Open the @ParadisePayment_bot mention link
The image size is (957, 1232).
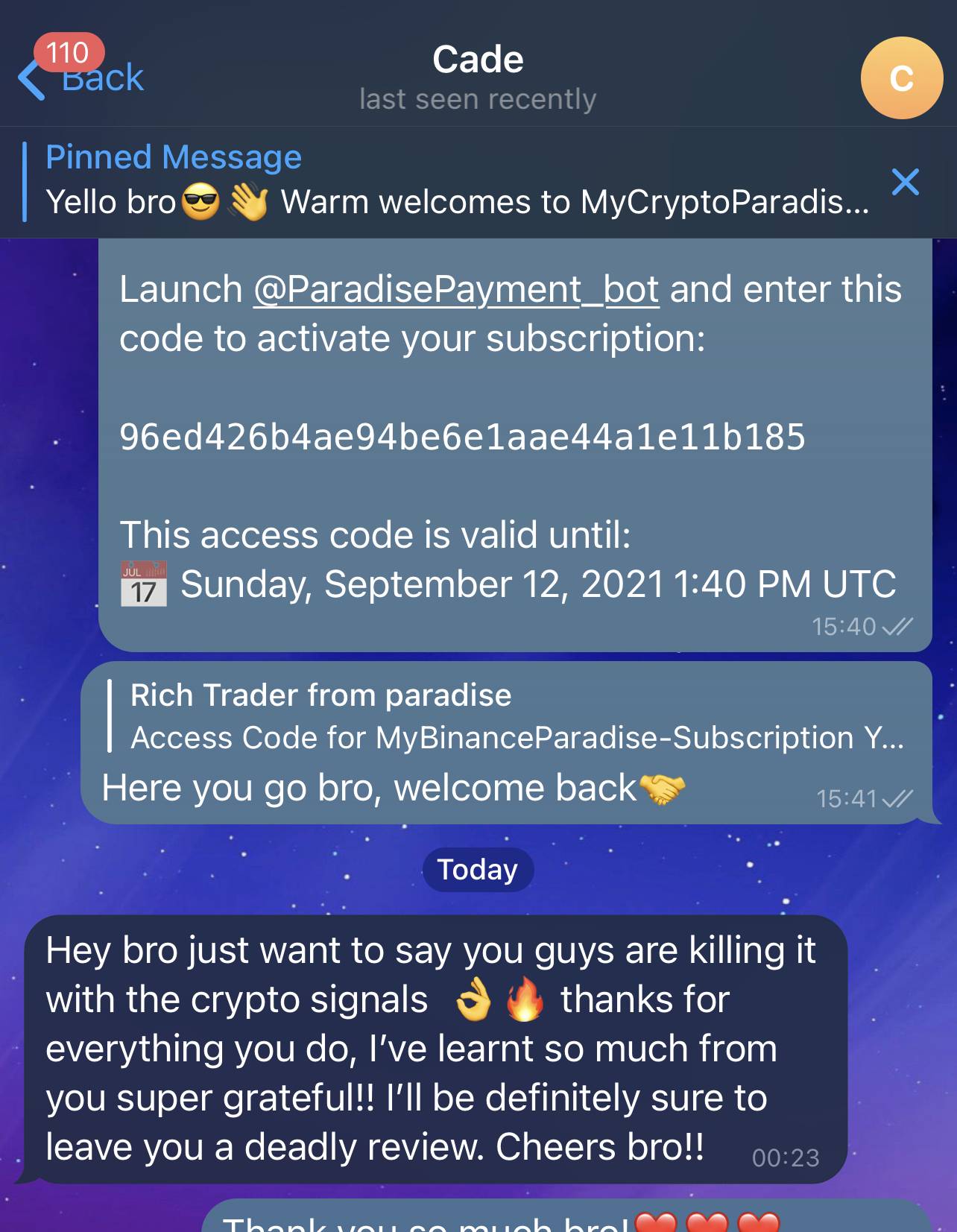[x=456, y=289]
